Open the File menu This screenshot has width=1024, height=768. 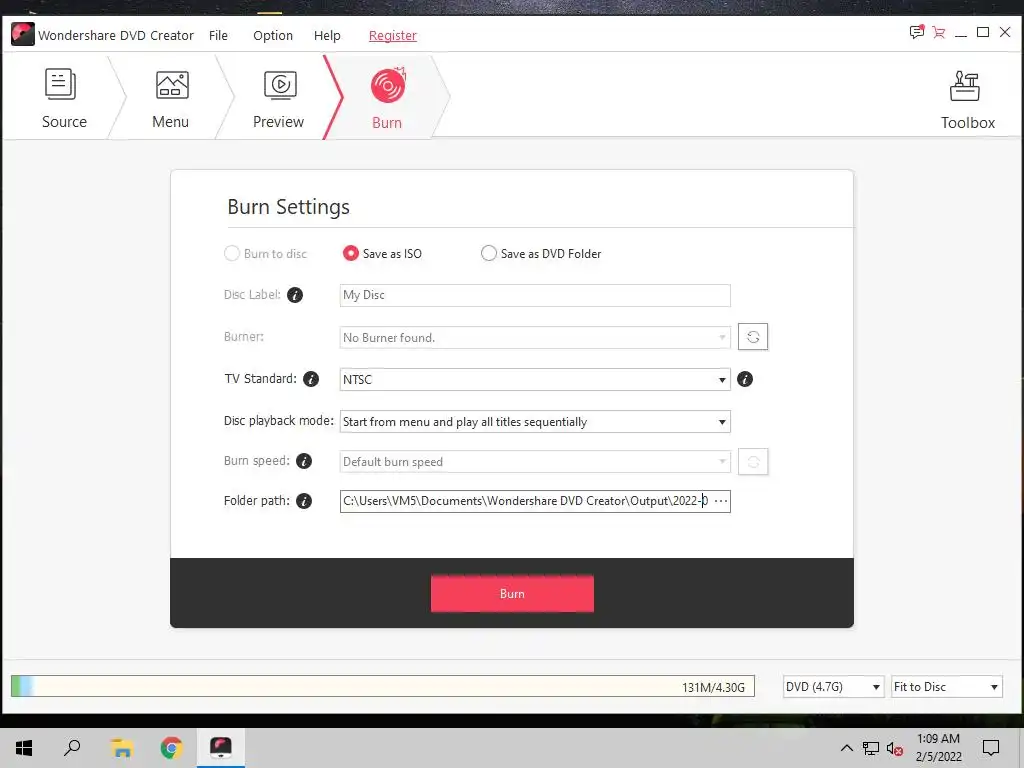[x=218, y=35]
